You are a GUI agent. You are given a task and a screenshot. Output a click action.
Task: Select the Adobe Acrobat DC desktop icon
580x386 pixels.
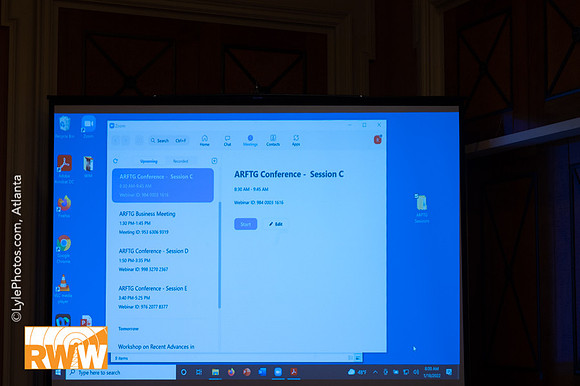coord(64,169)
